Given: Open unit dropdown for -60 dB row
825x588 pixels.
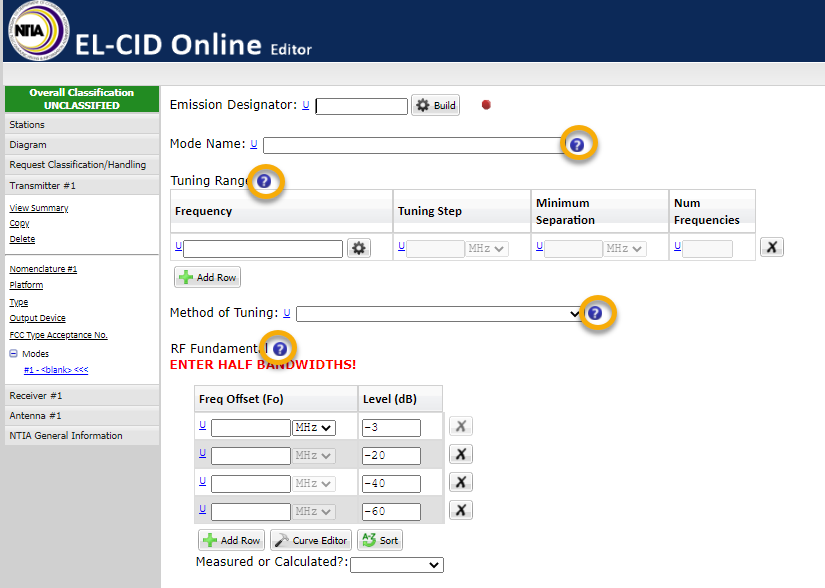Looking at the screenshot, I should coord(314,511).
